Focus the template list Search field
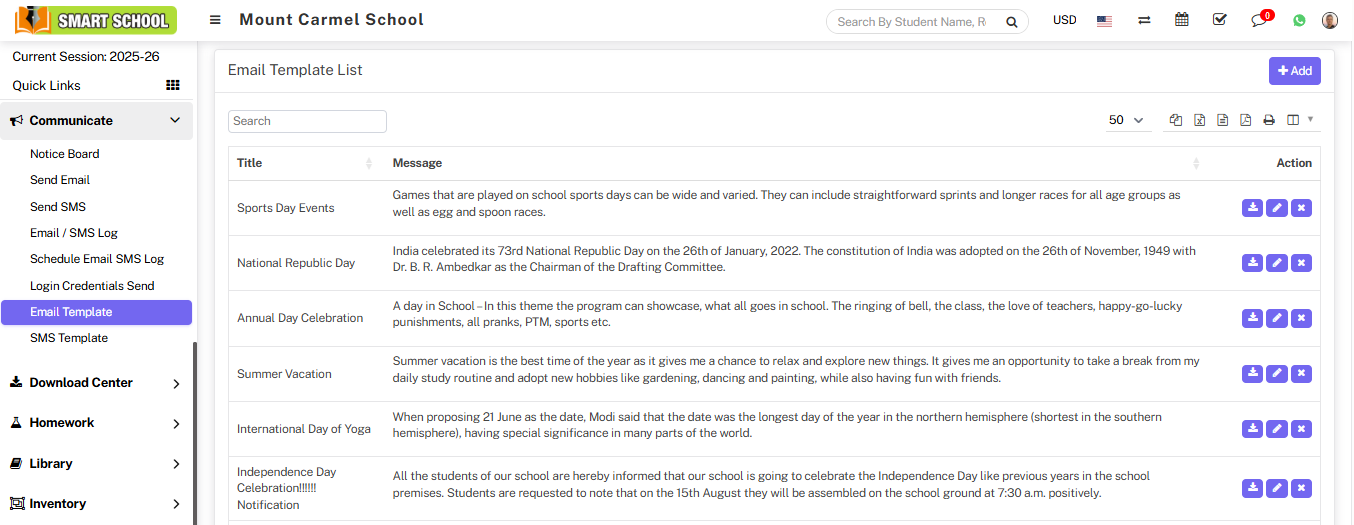The width and height of the screenshot is (1354, 525). (x=307, y=121)
